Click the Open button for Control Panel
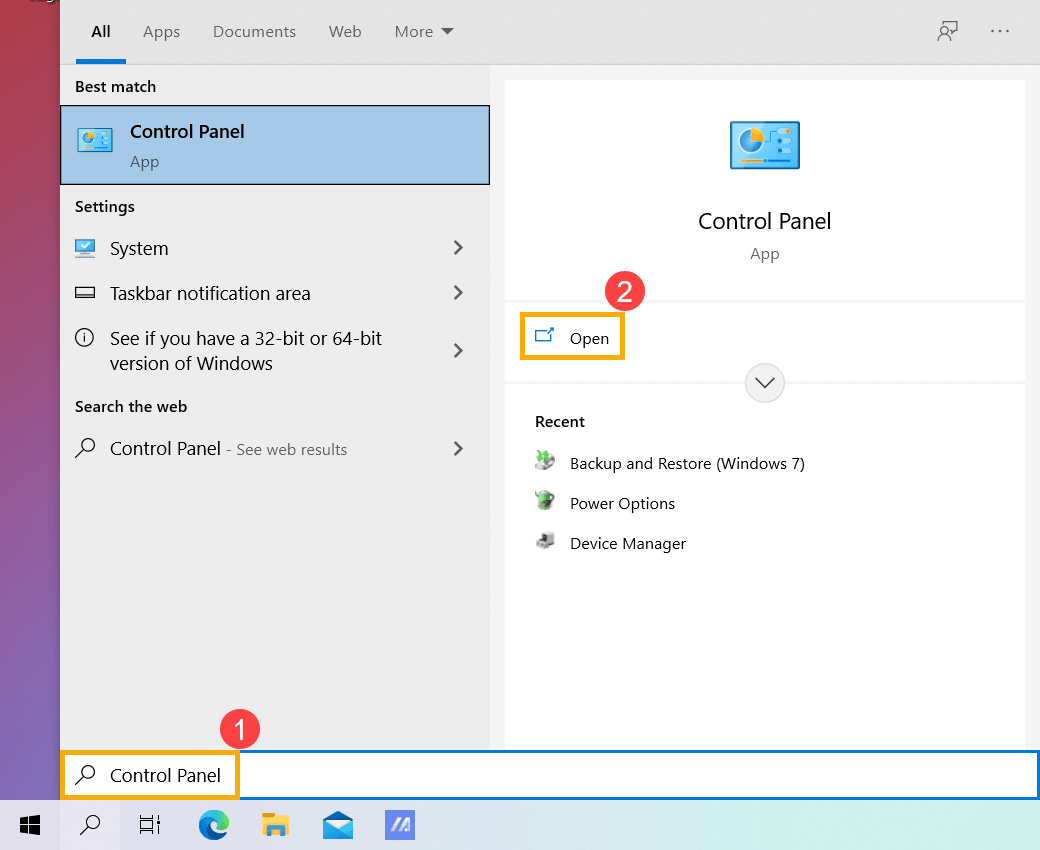This screenshot has width=1040, height=850. click(572, 337)
